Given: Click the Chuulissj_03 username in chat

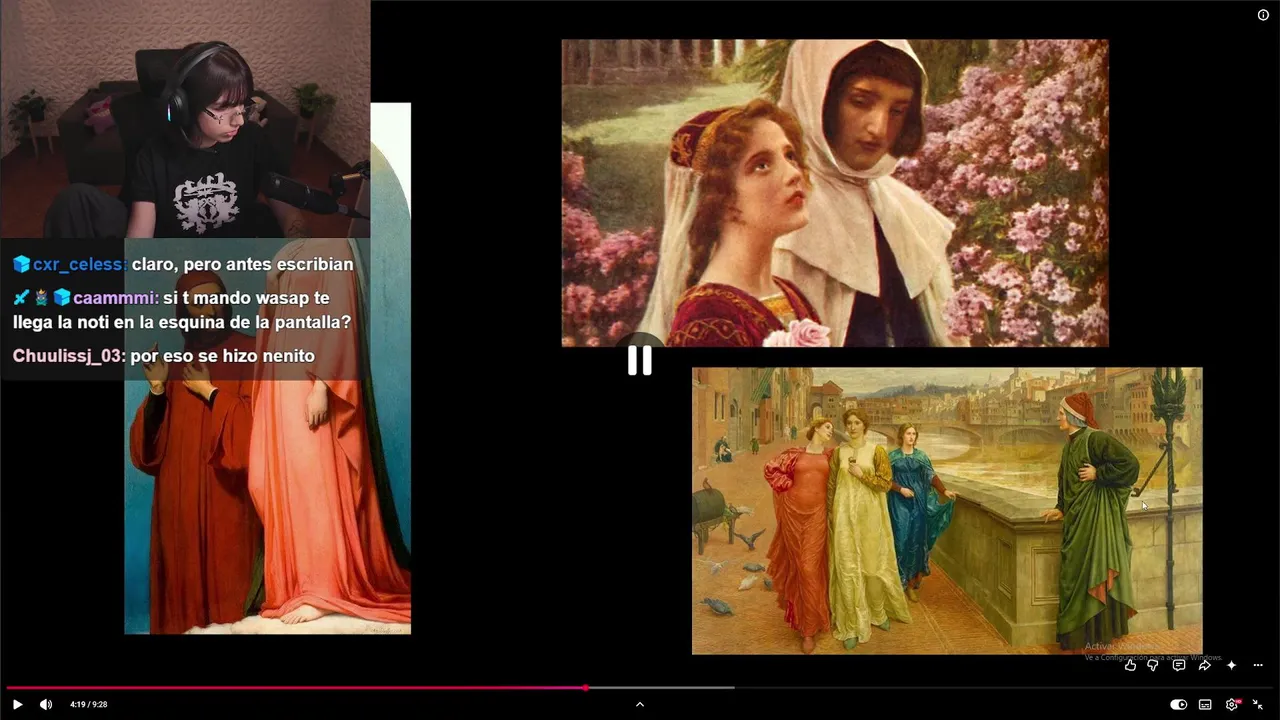Looking at the screenshot, I should [x=68, y=355].
